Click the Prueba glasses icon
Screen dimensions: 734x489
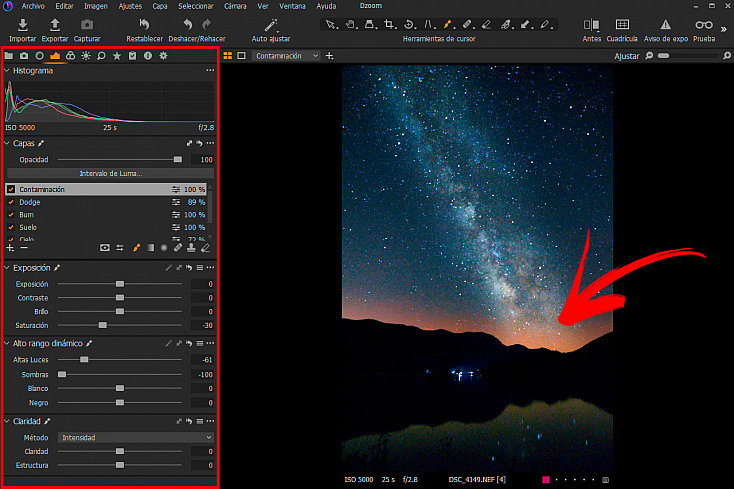(704, 25)
